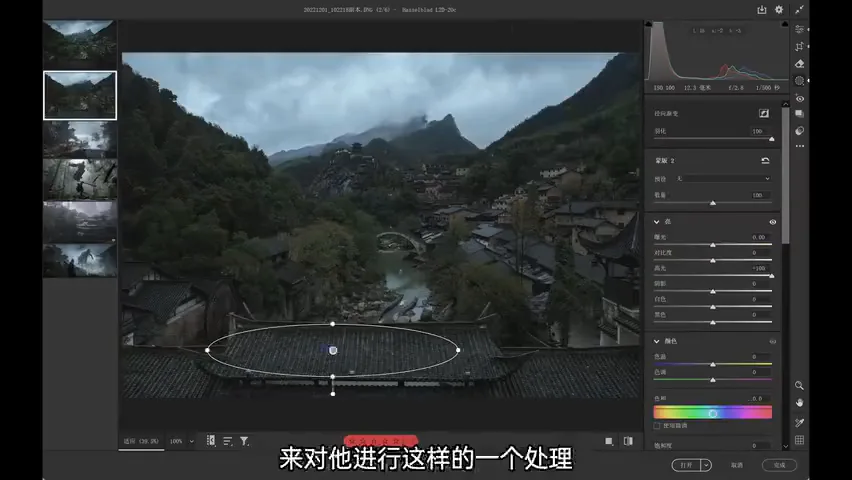Click the save image download icon

point(762,10)
